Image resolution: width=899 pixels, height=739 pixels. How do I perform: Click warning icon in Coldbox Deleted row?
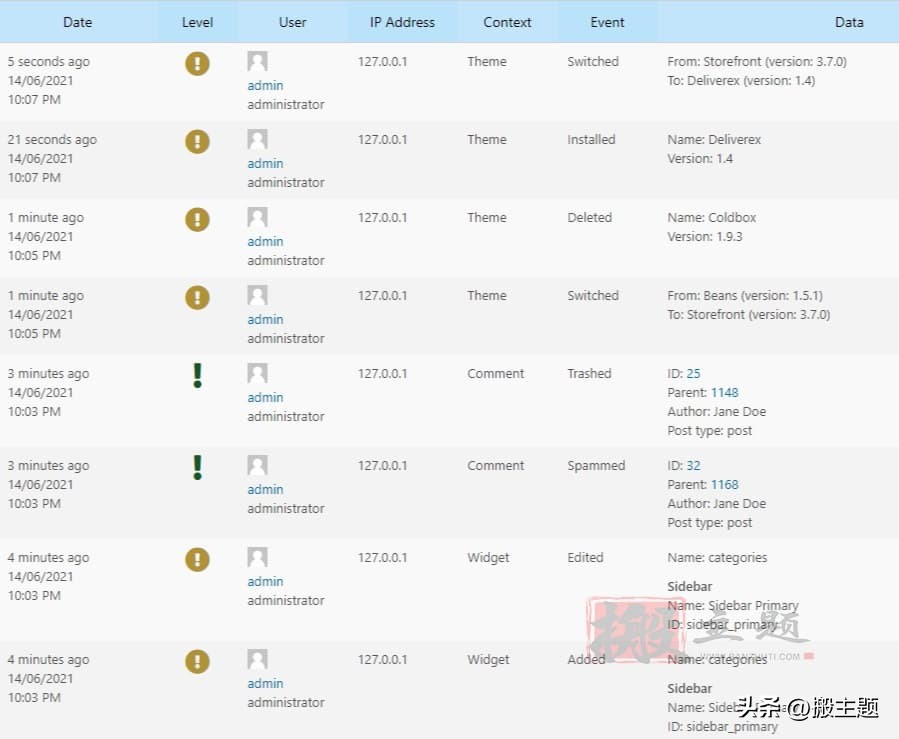pyautogui.click(x=197, y=220)
